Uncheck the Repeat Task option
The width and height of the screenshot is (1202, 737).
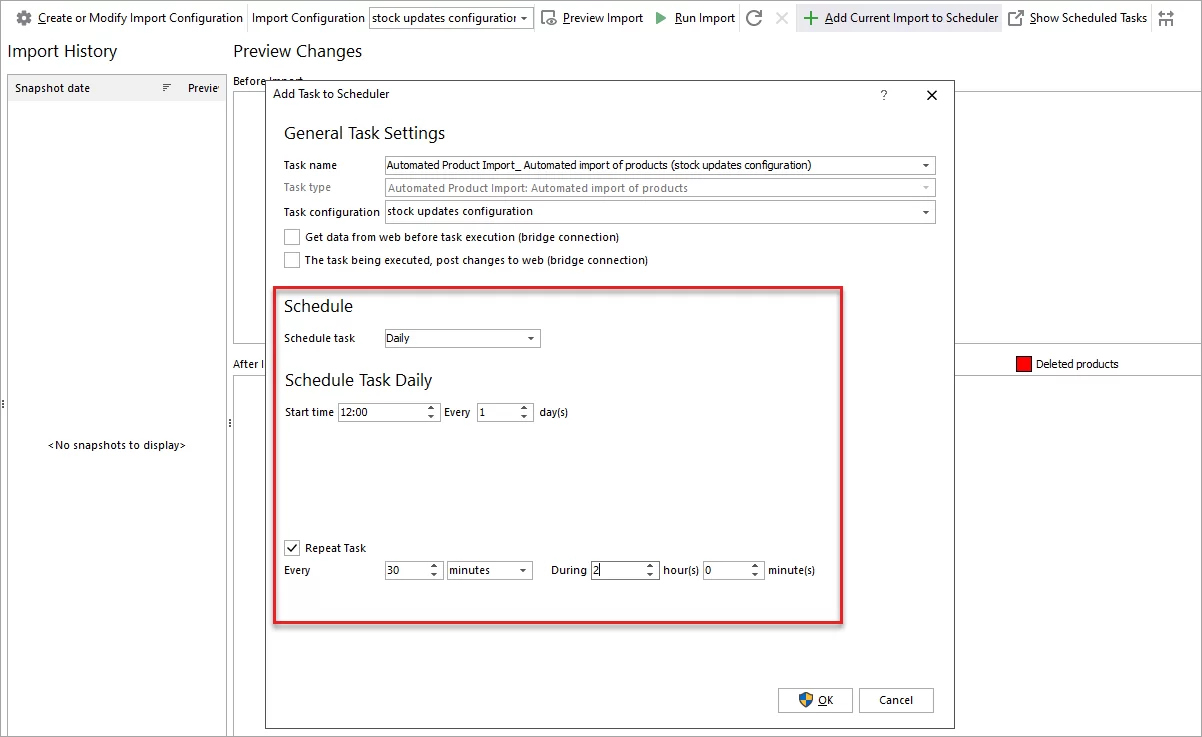(x=292, y=547)
